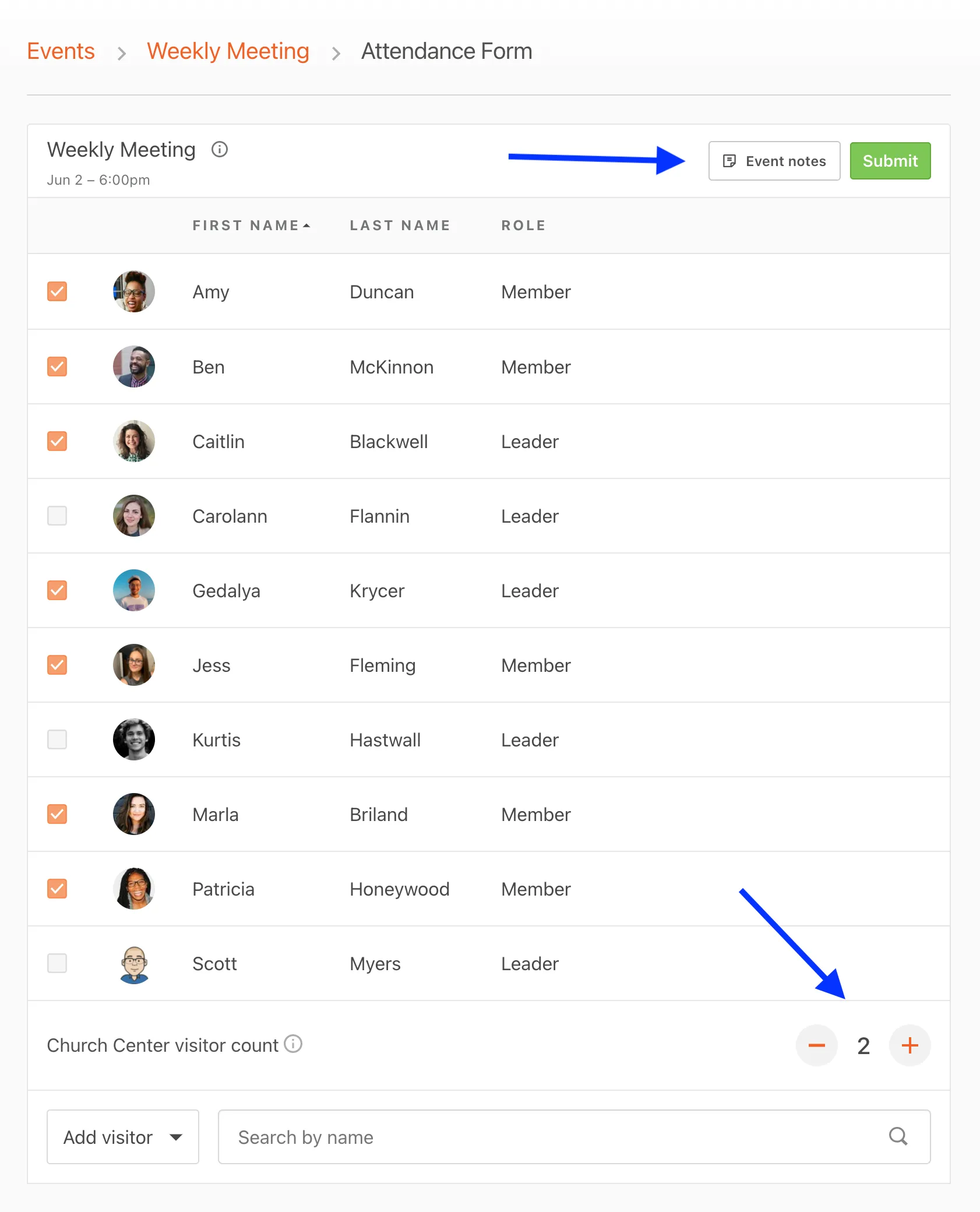Click the plus icon to increase visitor count
Image resolution: width=980 pixels, height=1212 pixels.
point(910,1045)
